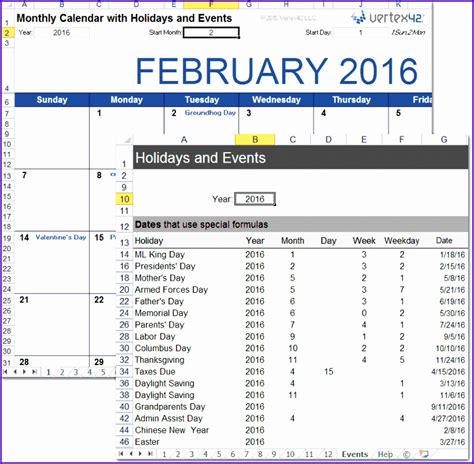Select column D header in Events sheet

tap(328, 140)
